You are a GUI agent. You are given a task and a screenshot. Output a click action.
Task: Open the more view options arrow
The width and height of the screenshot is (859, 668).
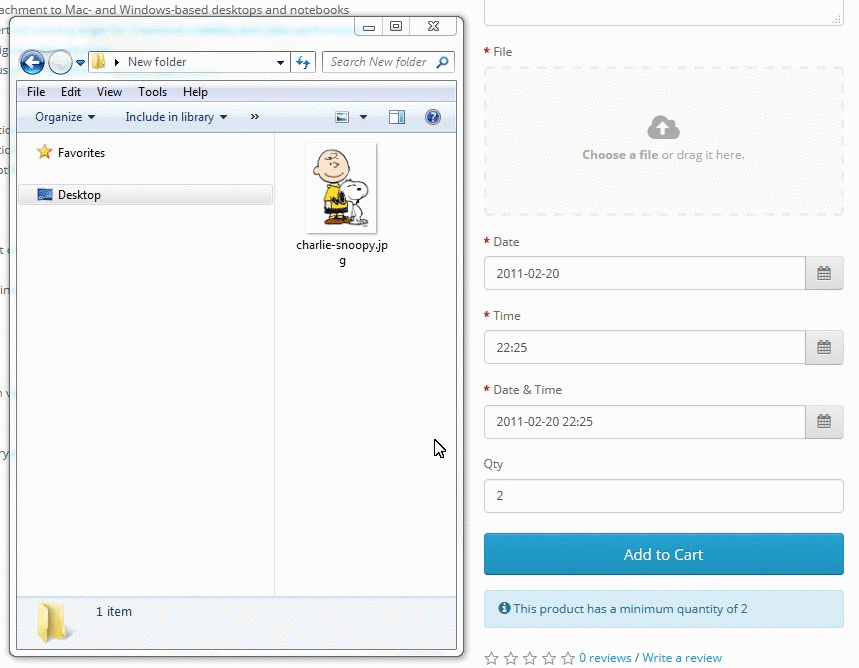(x=363, y=117)
